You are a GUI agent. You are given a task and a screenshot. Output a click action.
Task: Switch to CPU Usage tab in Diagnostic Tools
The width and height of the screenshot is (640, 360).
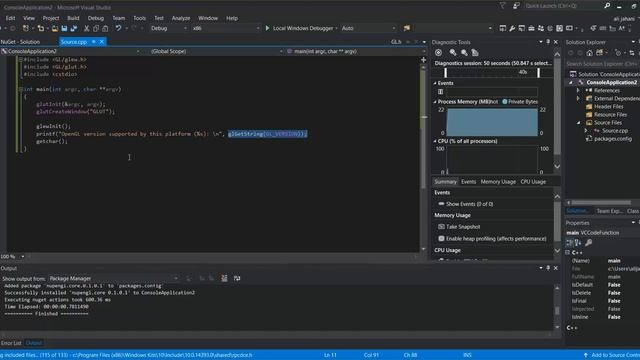coord(533,182)
